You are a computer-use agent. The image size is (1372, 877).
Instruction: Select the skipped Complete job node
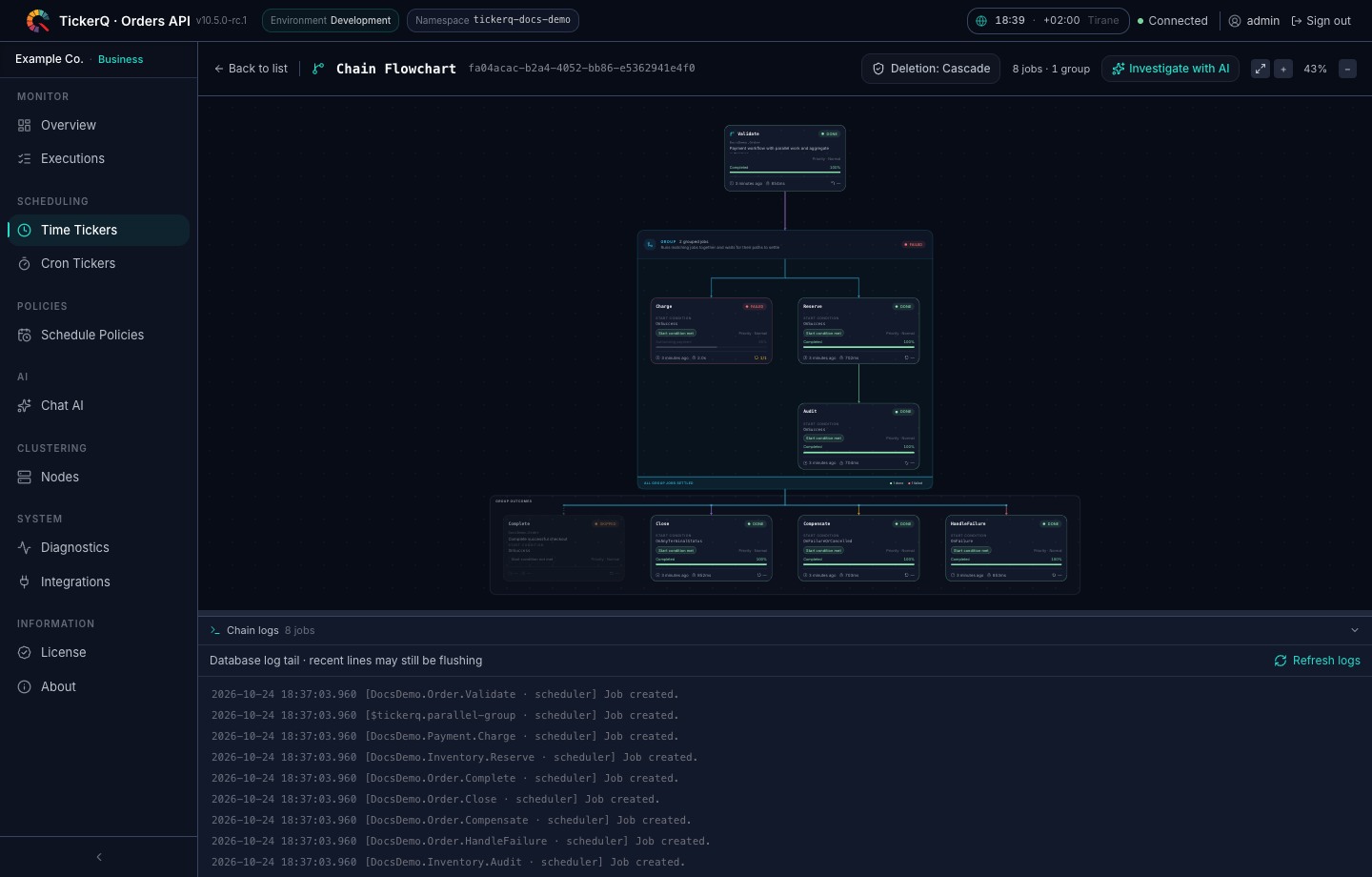click(x=564, y=548)
